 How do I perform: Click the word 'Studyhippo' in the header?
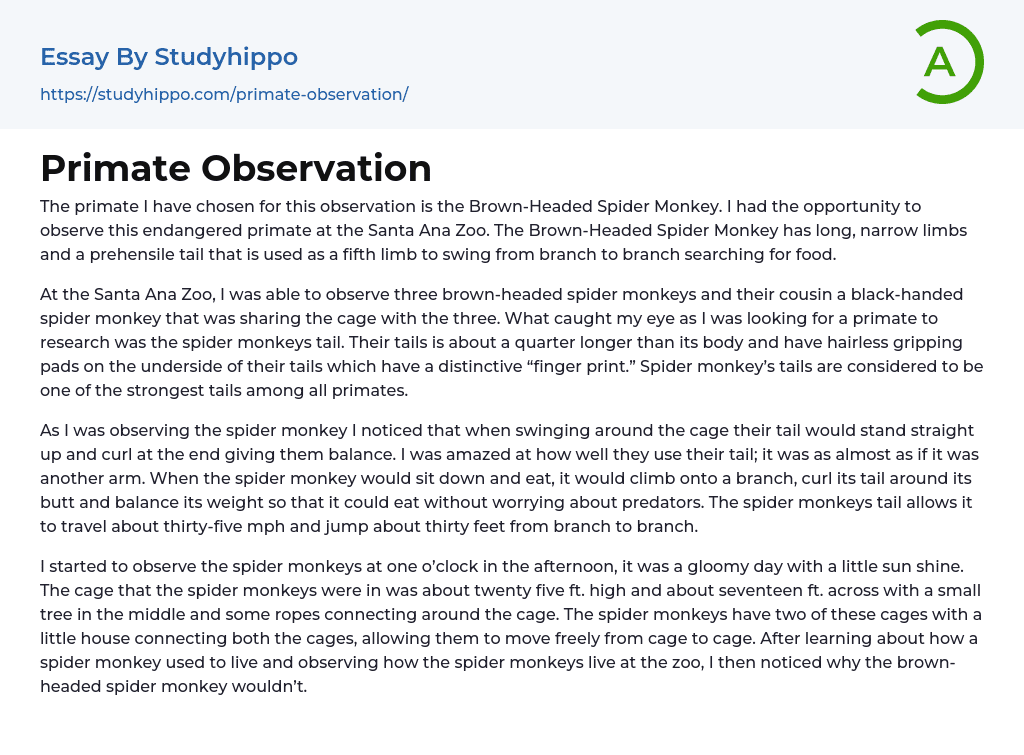pyautogui.click(x=226, y=57)
